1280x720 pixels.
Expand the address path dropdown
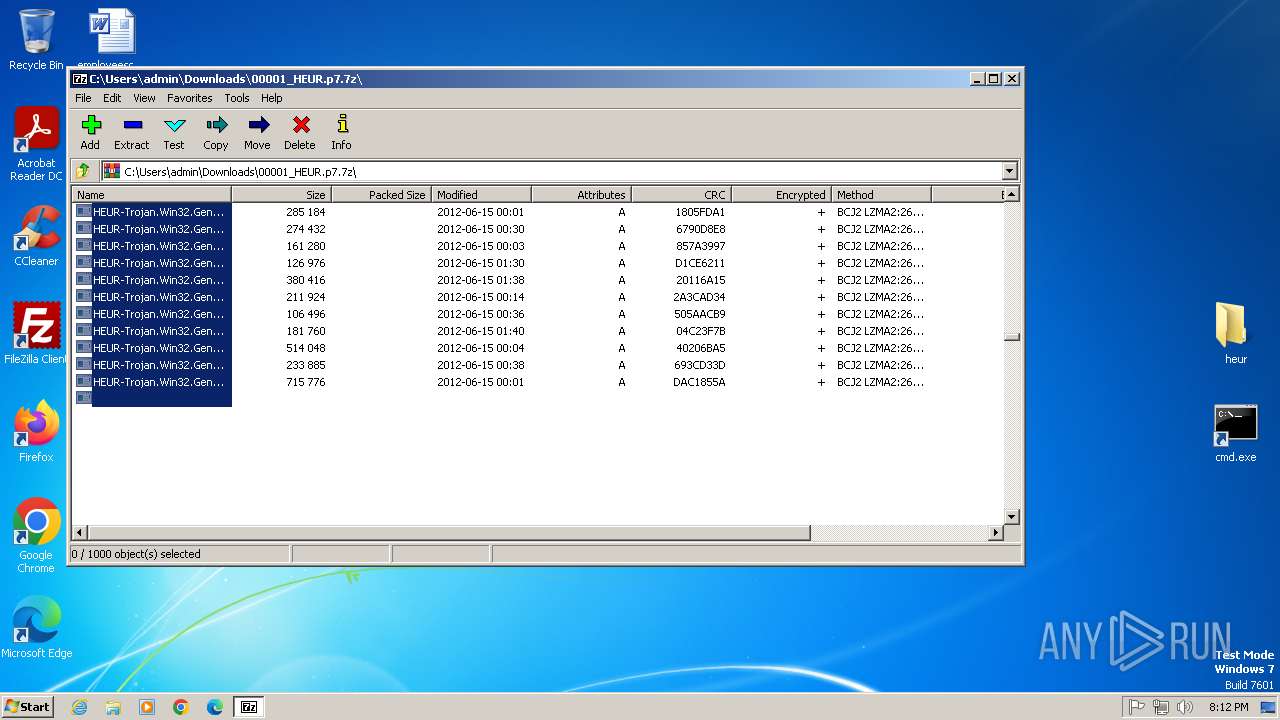pos(1009,171)
